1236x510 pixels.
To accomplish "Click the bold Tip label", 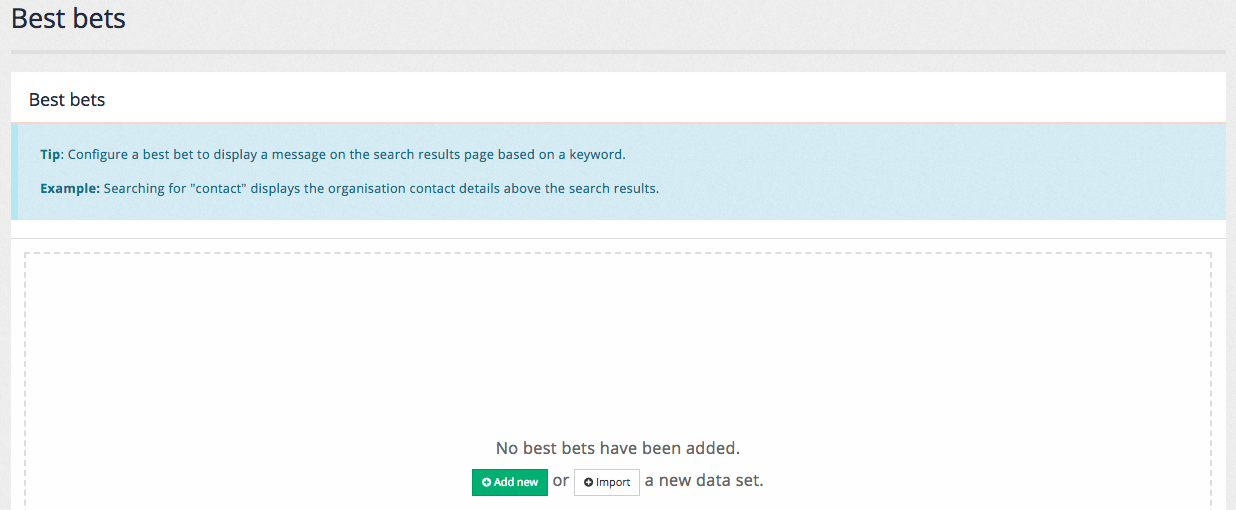I will [50, 155].
